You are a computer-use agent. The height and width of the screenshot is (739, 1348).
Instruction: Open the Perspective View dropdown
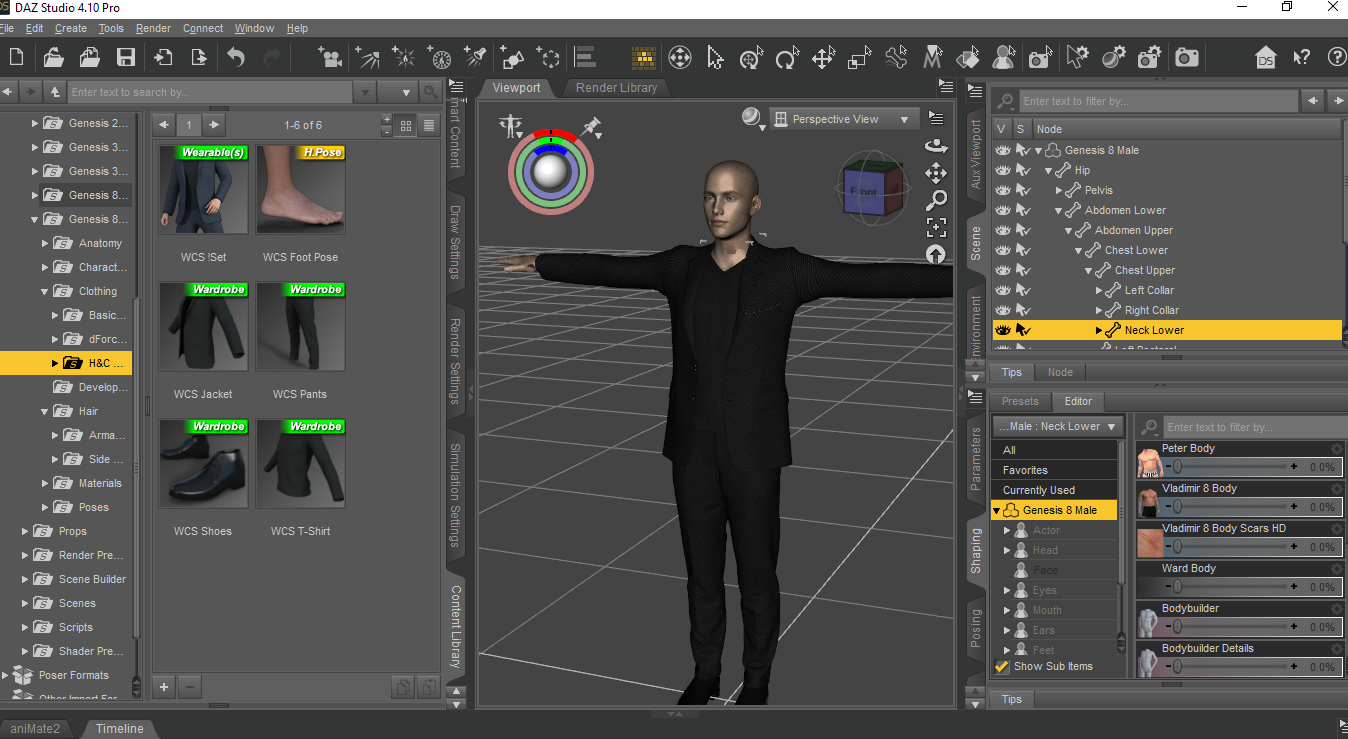(843, 119)
